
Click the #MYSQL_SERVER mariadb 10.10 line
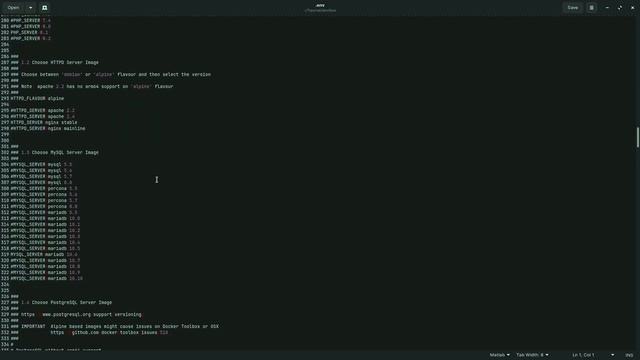(x=47, y=278)
